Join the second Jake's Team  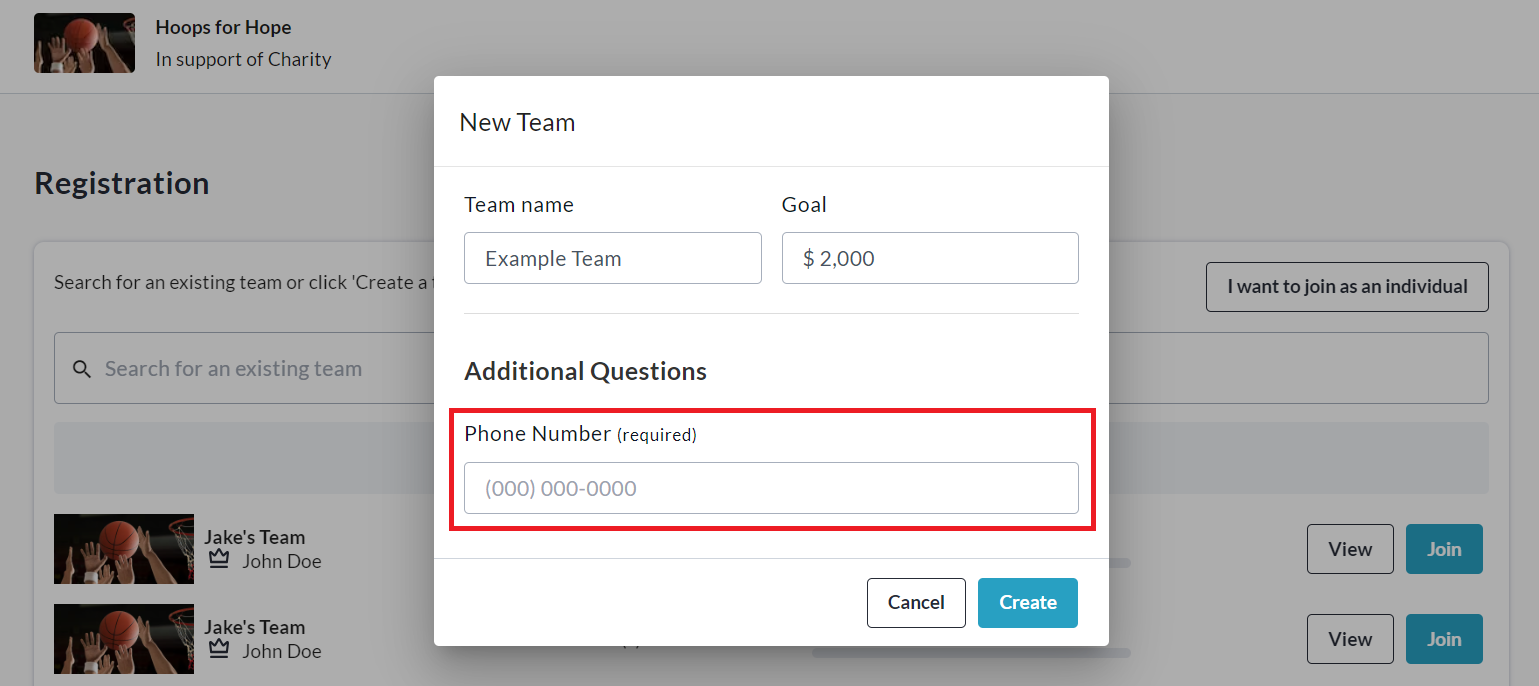click(1443, 639)
